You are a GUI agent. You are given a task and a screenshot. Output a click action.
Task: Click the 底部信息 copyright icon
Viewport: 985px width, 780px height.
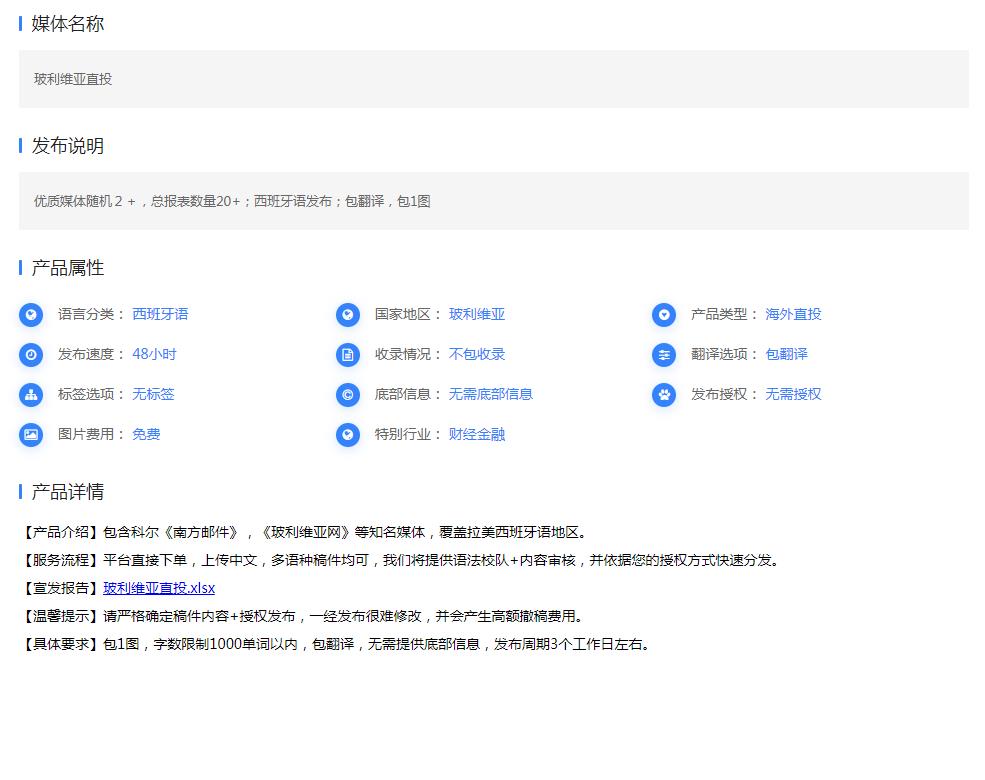click(347, 395)
